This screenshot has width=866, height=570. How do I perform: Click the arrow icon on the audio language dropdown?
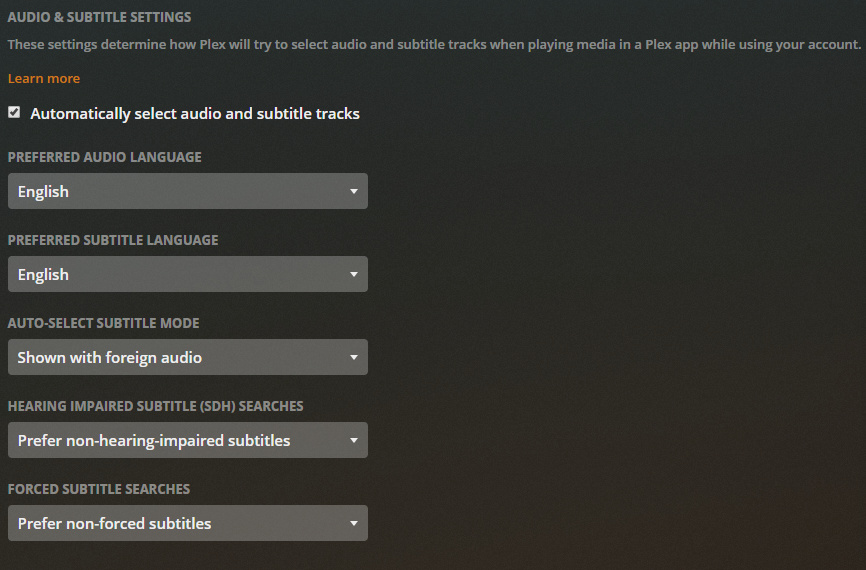click(354, 191)
